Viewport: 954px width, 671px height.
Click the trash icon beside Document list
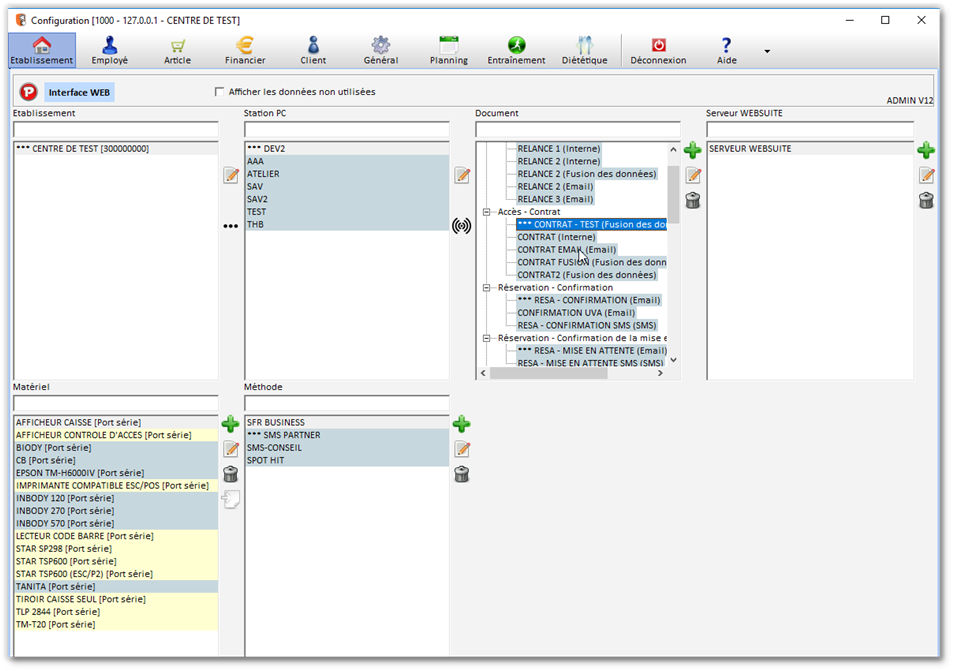point(692,200)
